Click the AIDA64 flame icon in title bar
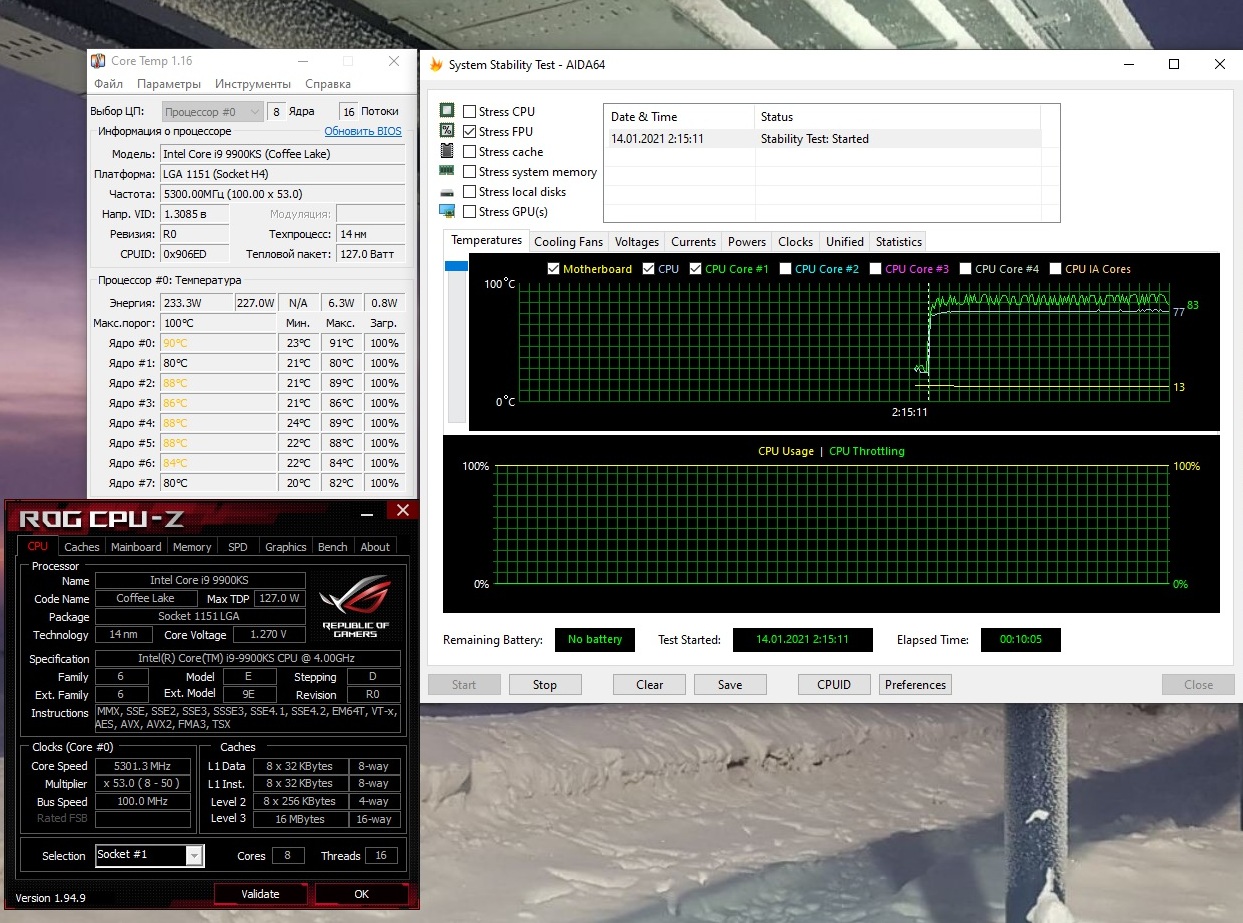Image resolution: width=1243 pixels, height=923 pixels. point(436,65)
